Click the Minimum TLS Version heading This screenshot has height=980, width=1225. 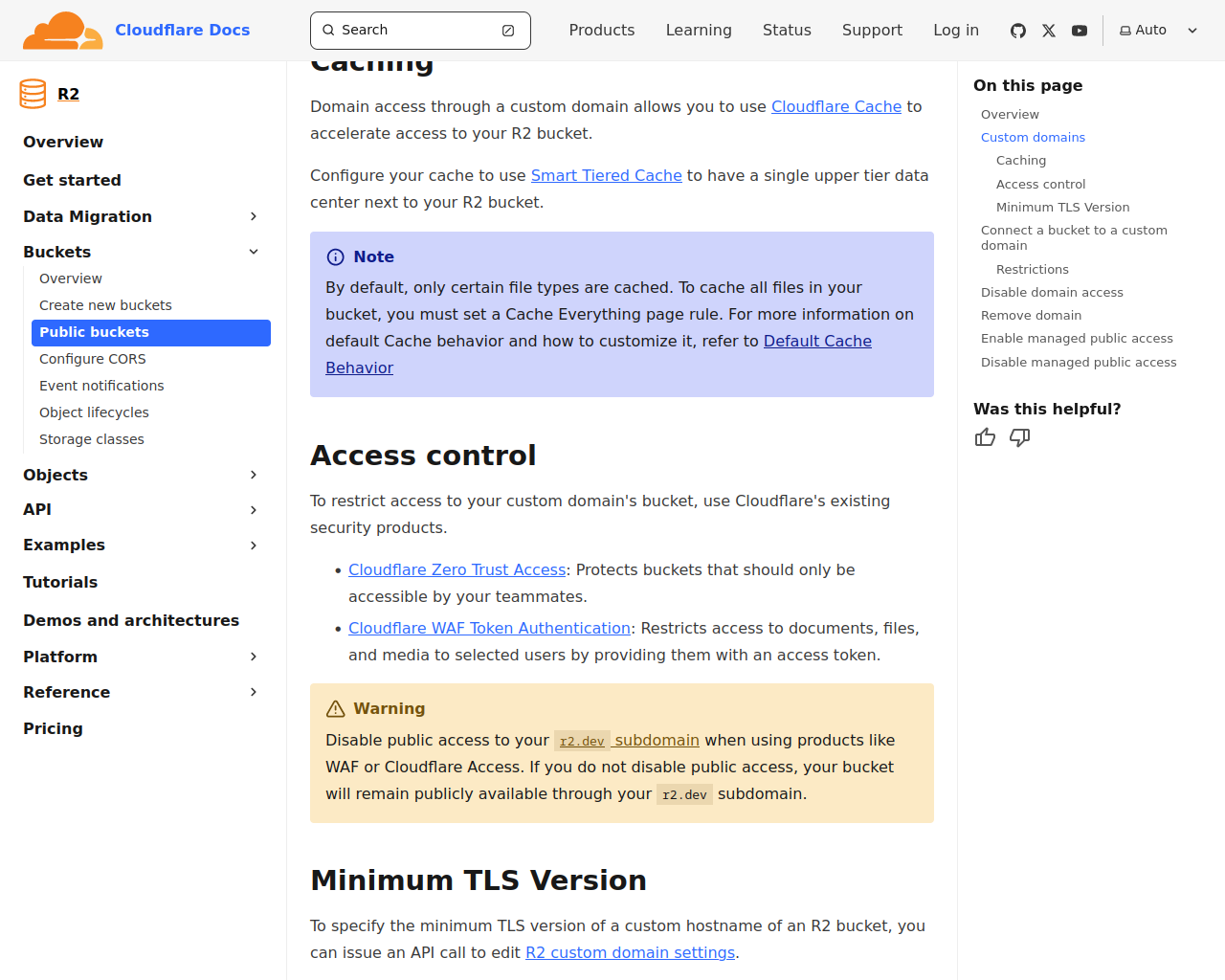(479, 880)
